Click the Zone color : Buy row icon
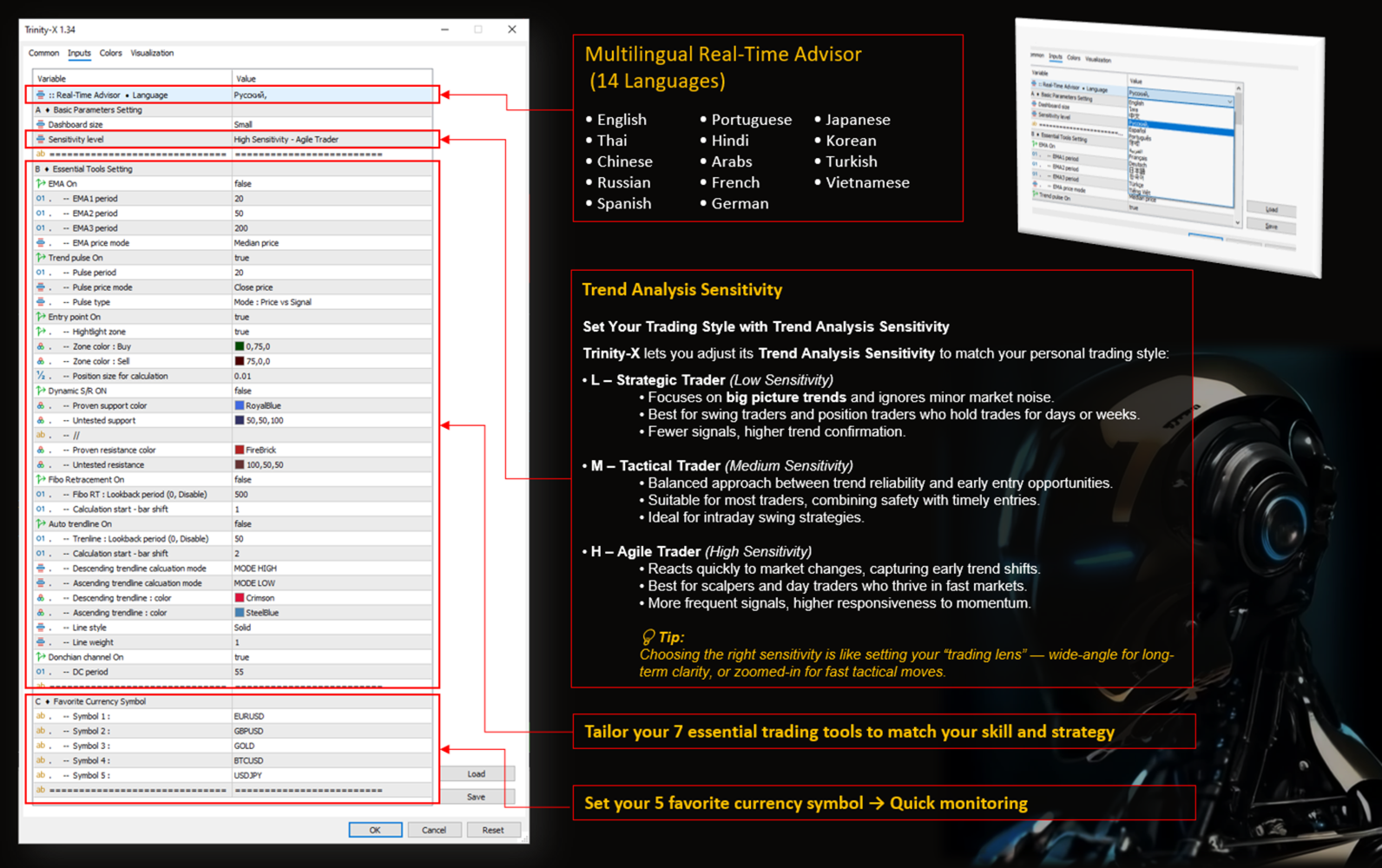1382x868 pixels. click(41, 346)
